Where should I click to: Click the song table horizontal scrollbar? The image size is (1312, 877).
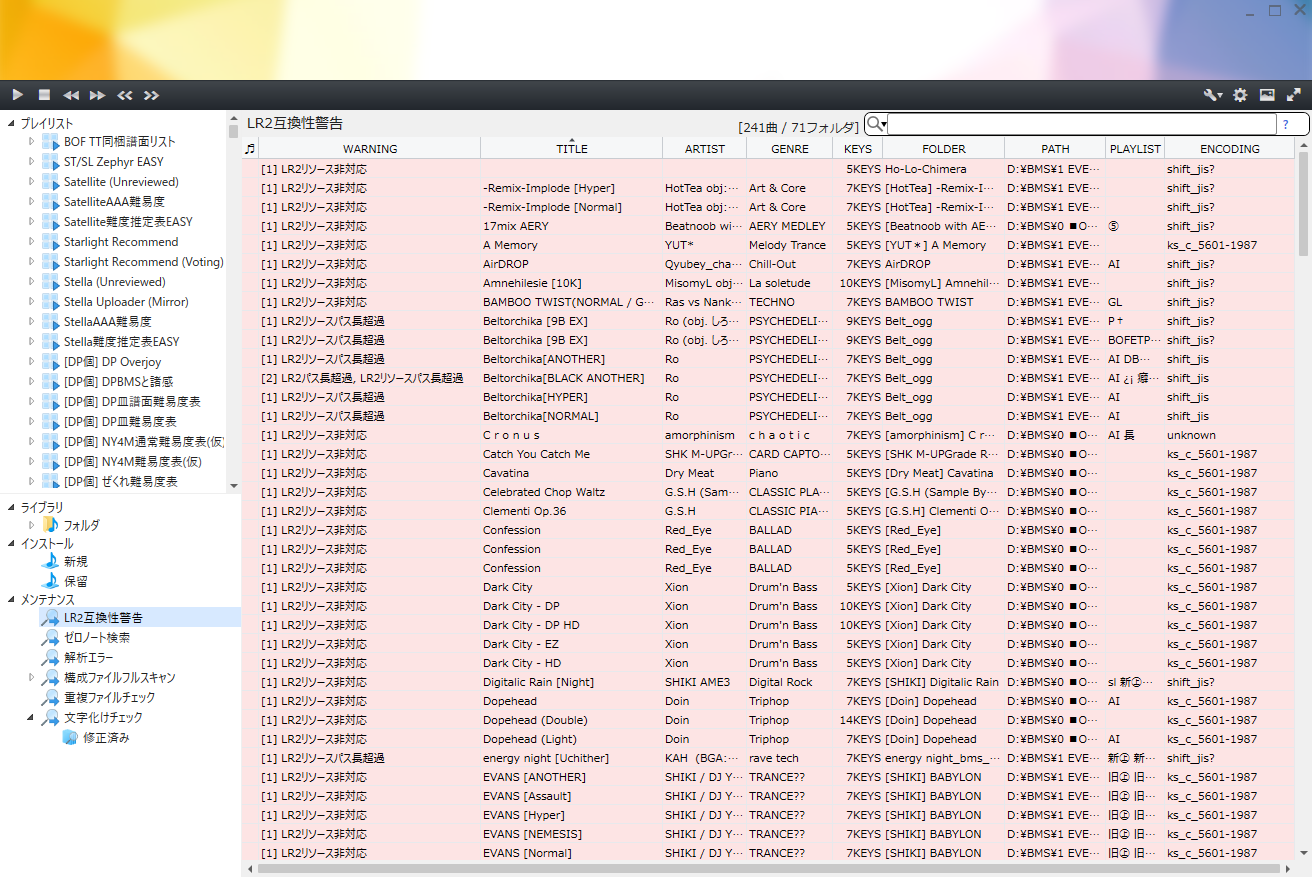(x=770, y=868)
